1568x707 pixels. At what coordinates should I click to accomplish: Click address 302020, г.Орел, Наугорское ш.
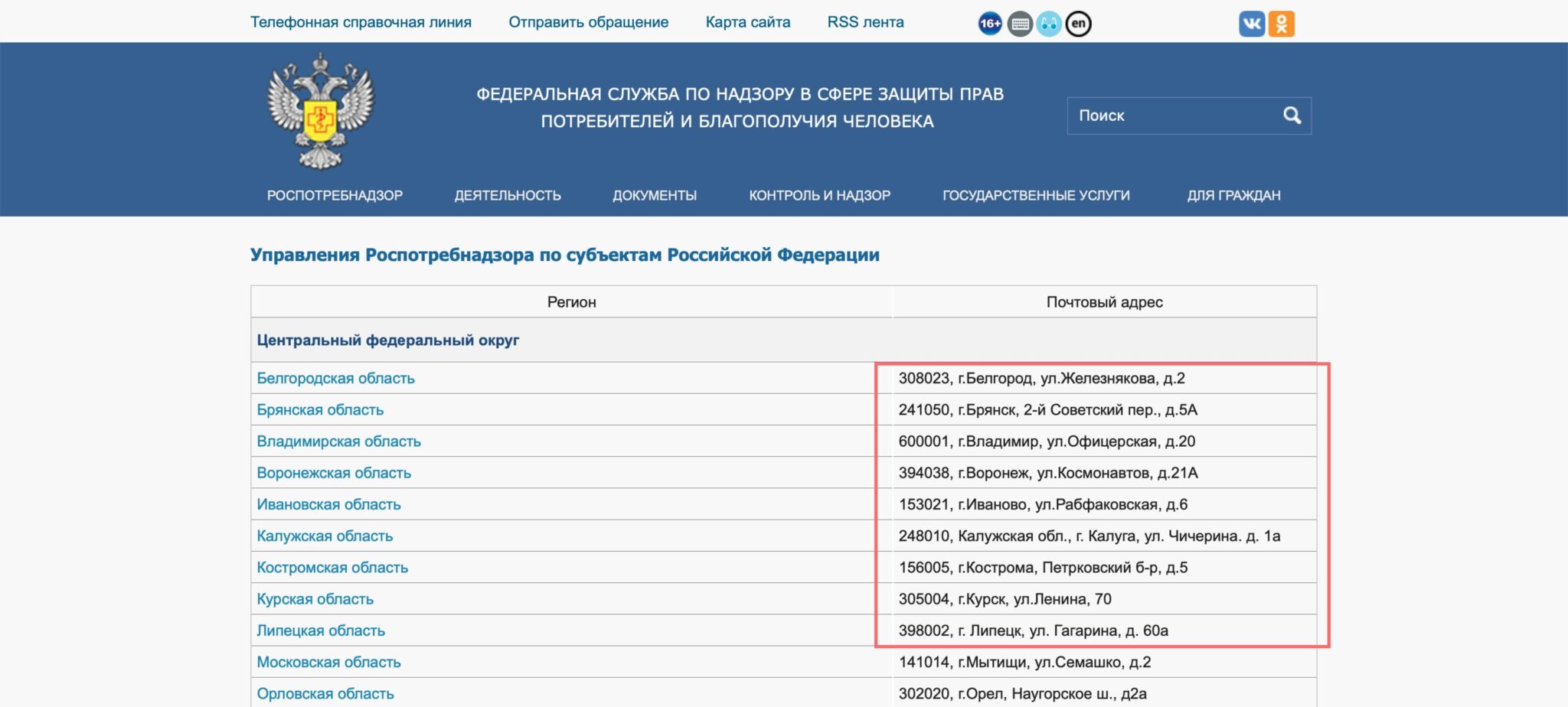point(1022,693)
